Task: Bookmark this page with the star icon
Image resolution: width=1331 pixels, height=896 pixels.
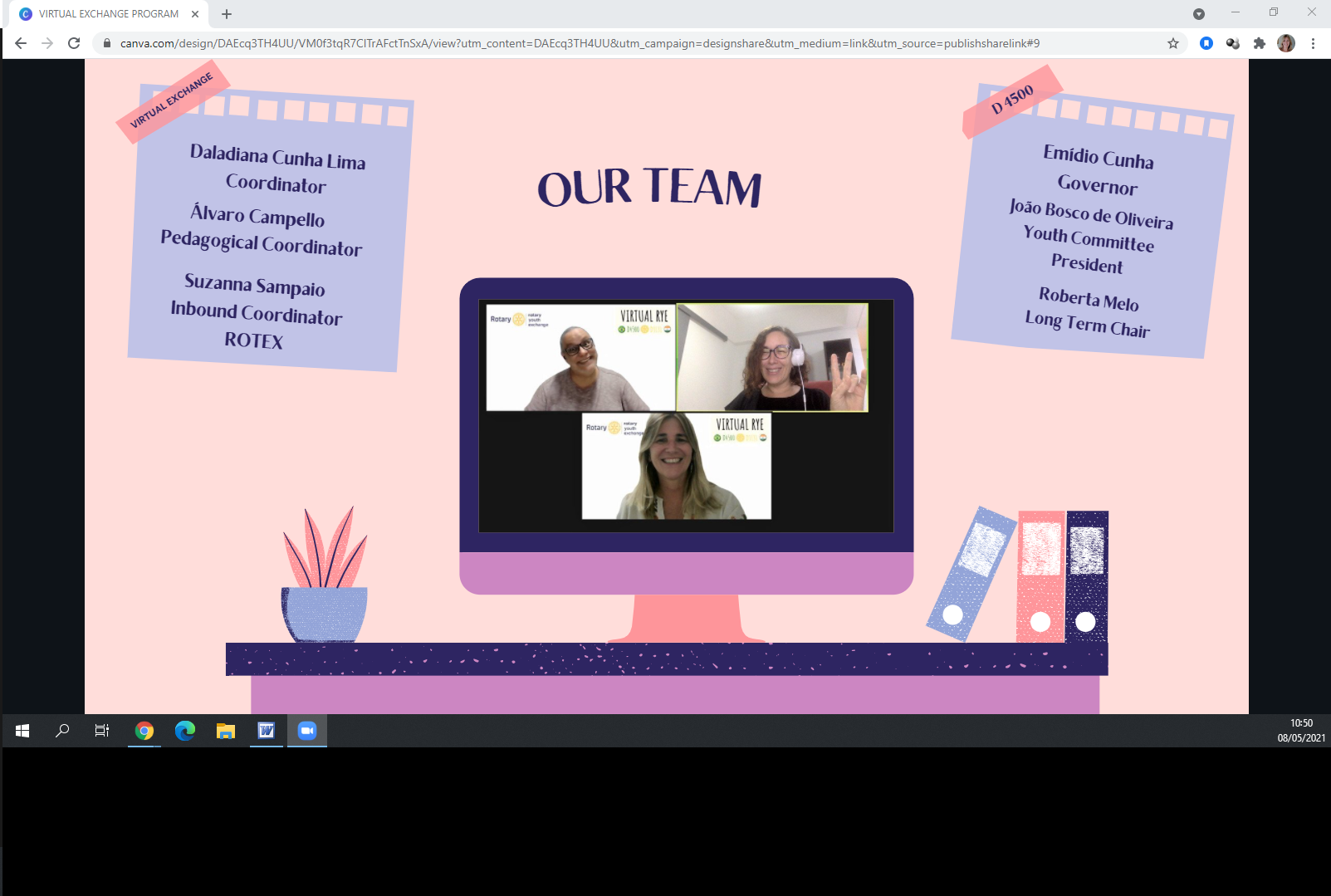Action: click(1173, 43)
